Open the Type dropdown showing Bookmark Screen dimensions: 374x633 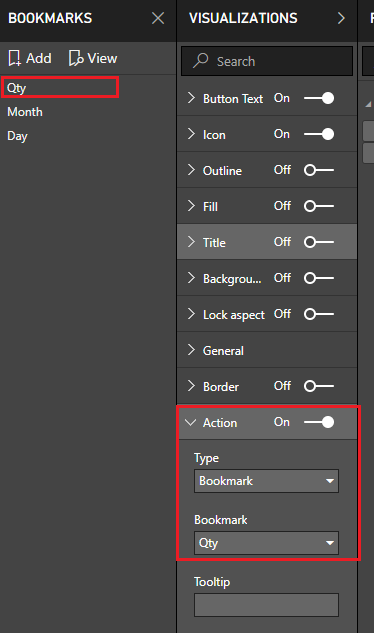tap(266, 481)
